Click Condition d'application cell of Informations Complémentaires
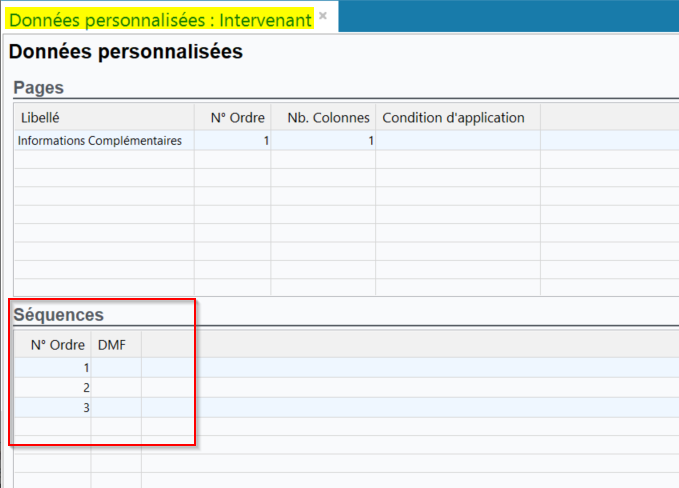Screen dimensions: 679x488 pyautogui.click(x=458, y=140)
